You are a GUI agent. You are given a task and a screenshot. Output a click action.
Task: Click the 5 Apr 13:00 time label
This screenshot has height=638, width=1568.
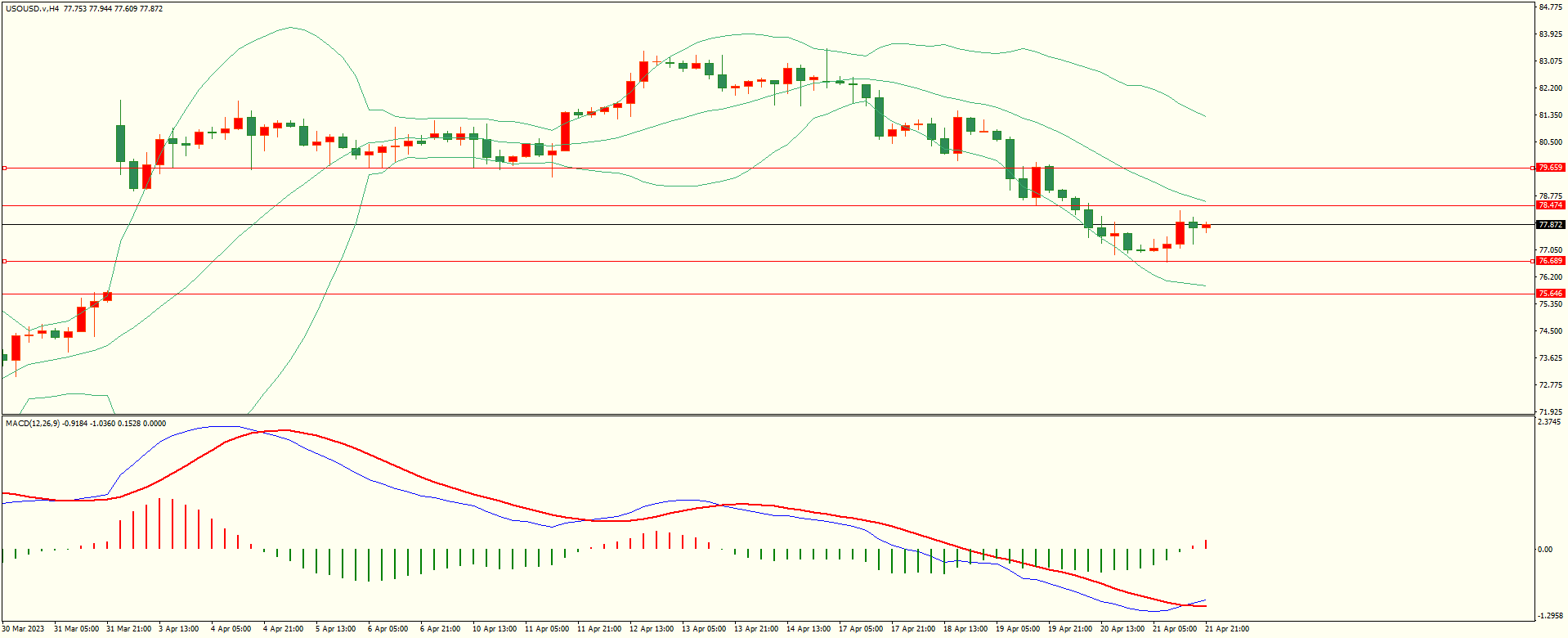point(336,629)
